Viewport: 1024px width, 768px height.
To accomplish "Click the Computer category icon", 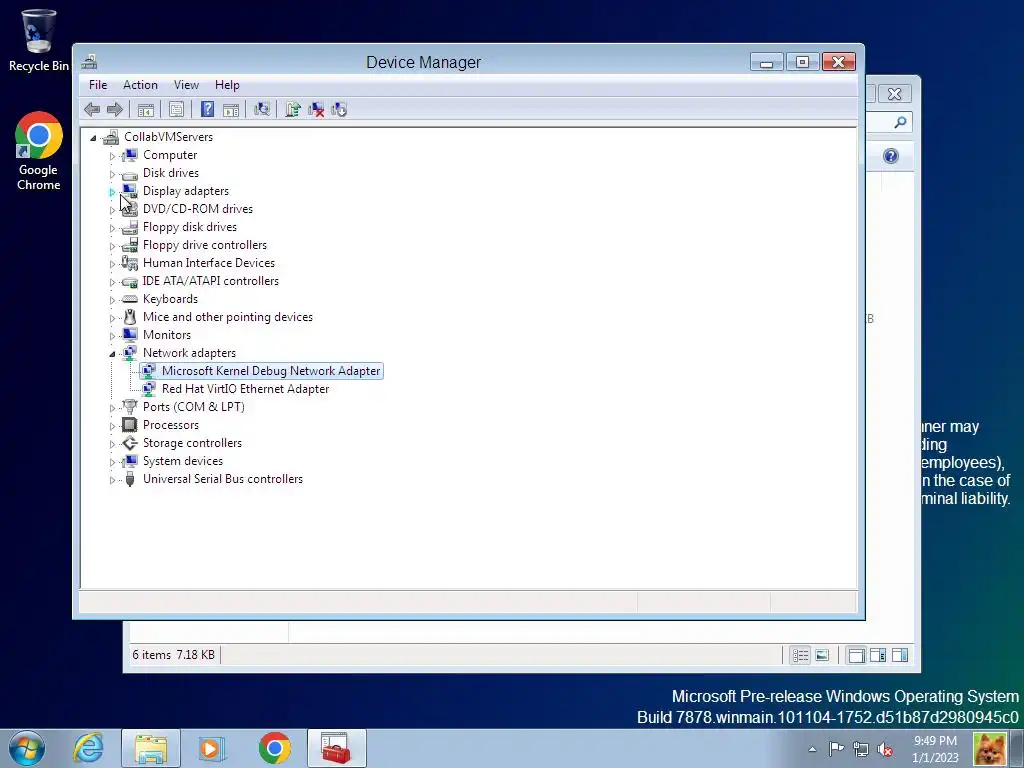I will click(x=130, y=155).
